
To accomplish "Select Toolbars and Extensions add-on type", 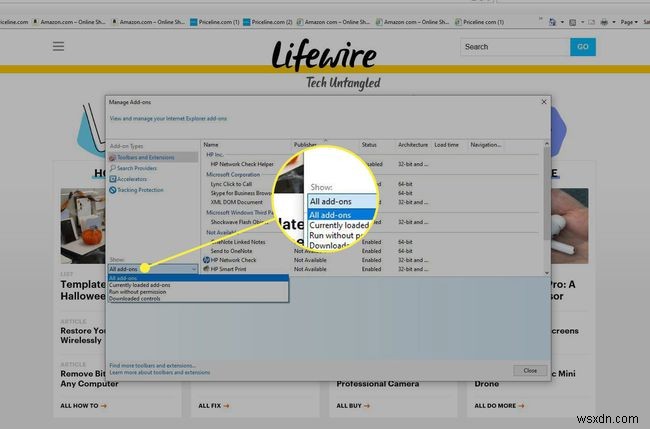I will pyautogui.click(x=153, y=158).
